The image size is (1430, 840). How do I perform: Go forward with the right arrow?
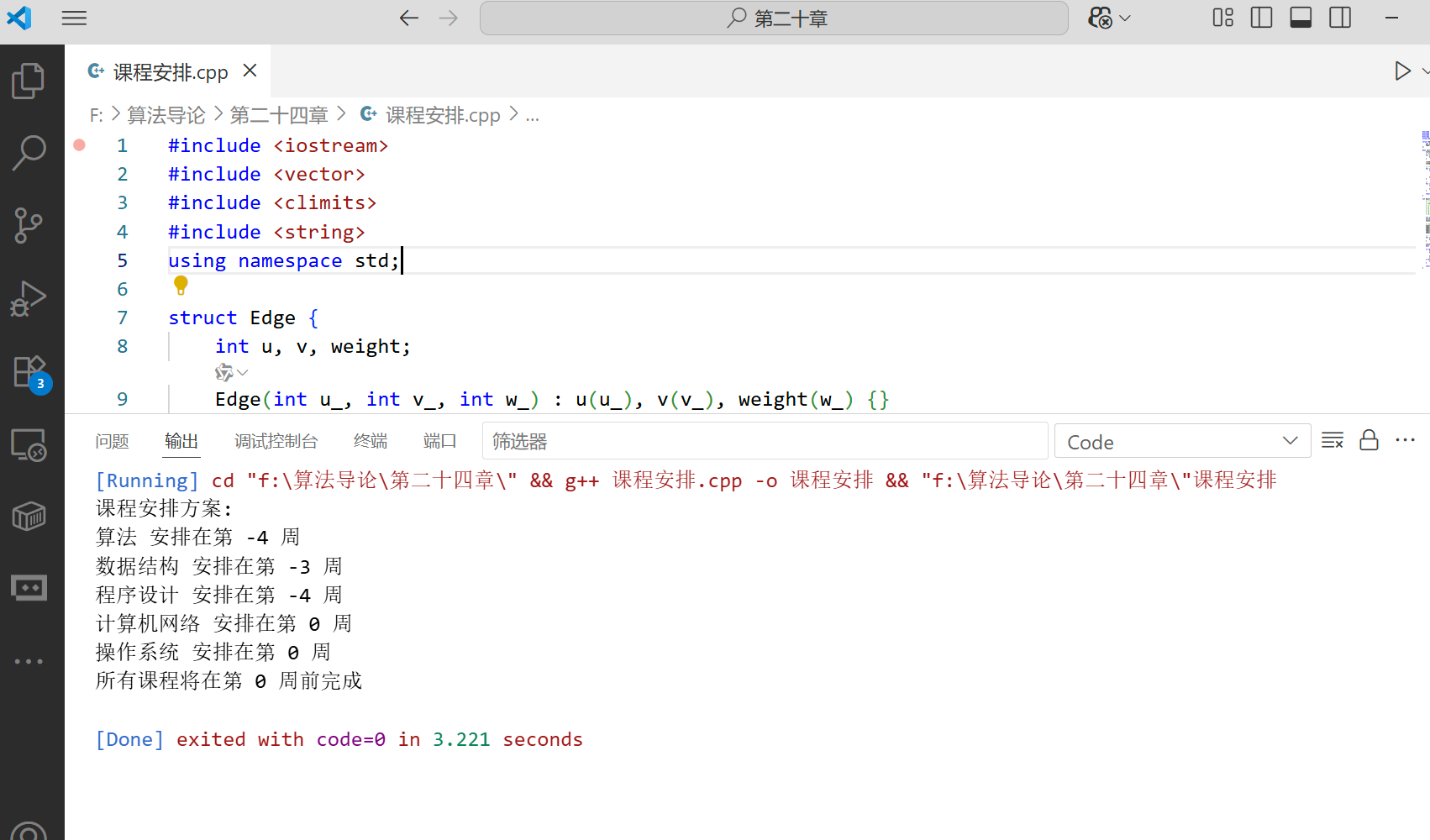[449, 18]
